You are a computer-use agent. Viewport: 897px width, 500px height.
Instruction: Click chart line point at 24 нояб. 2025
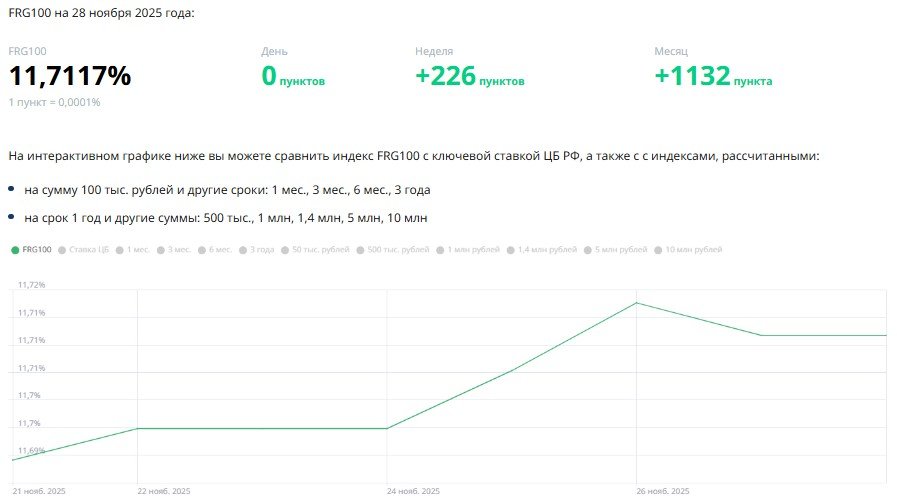click(387, 428)
